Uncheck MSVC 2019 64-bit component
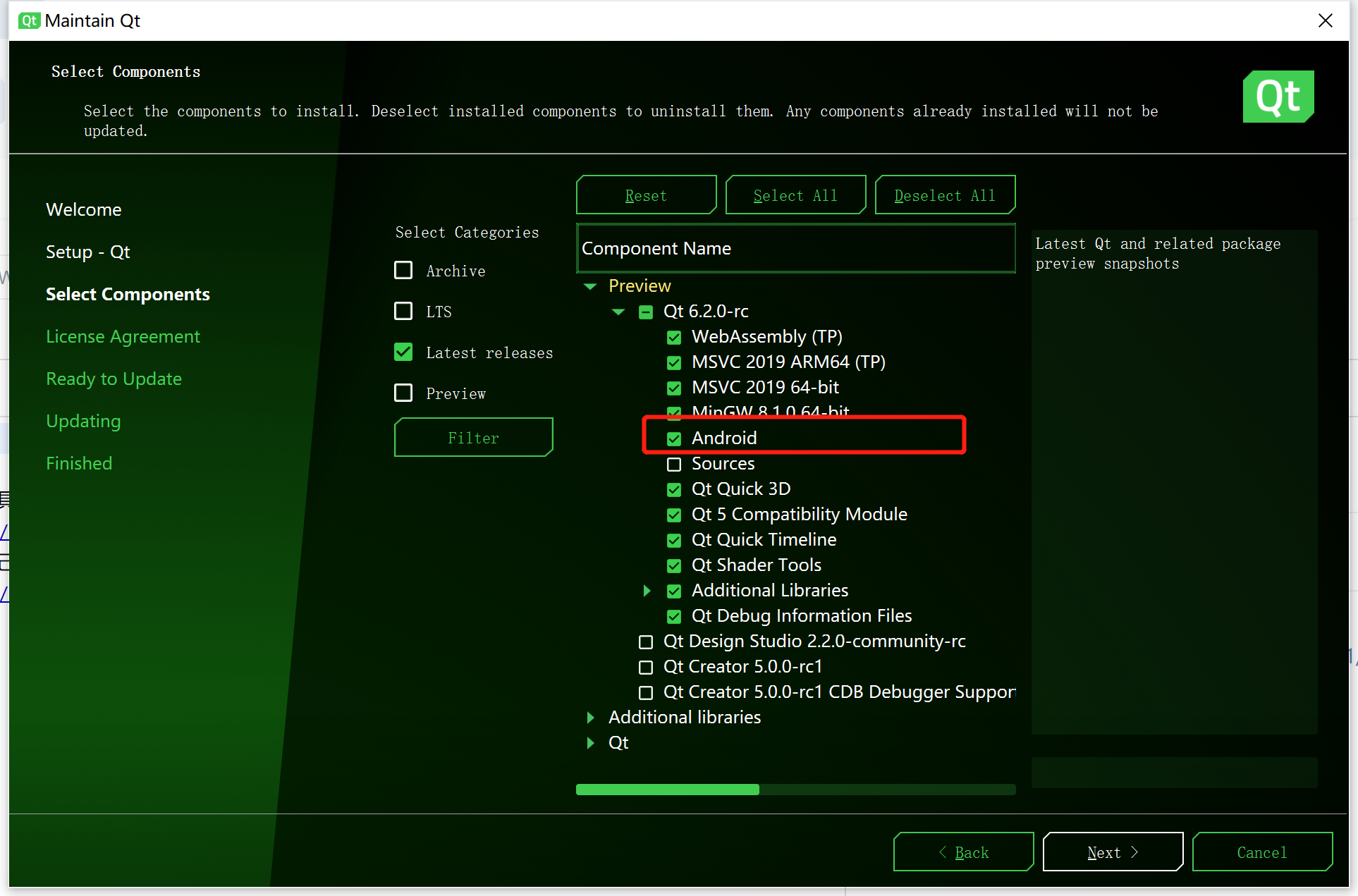 click(674, 388)
